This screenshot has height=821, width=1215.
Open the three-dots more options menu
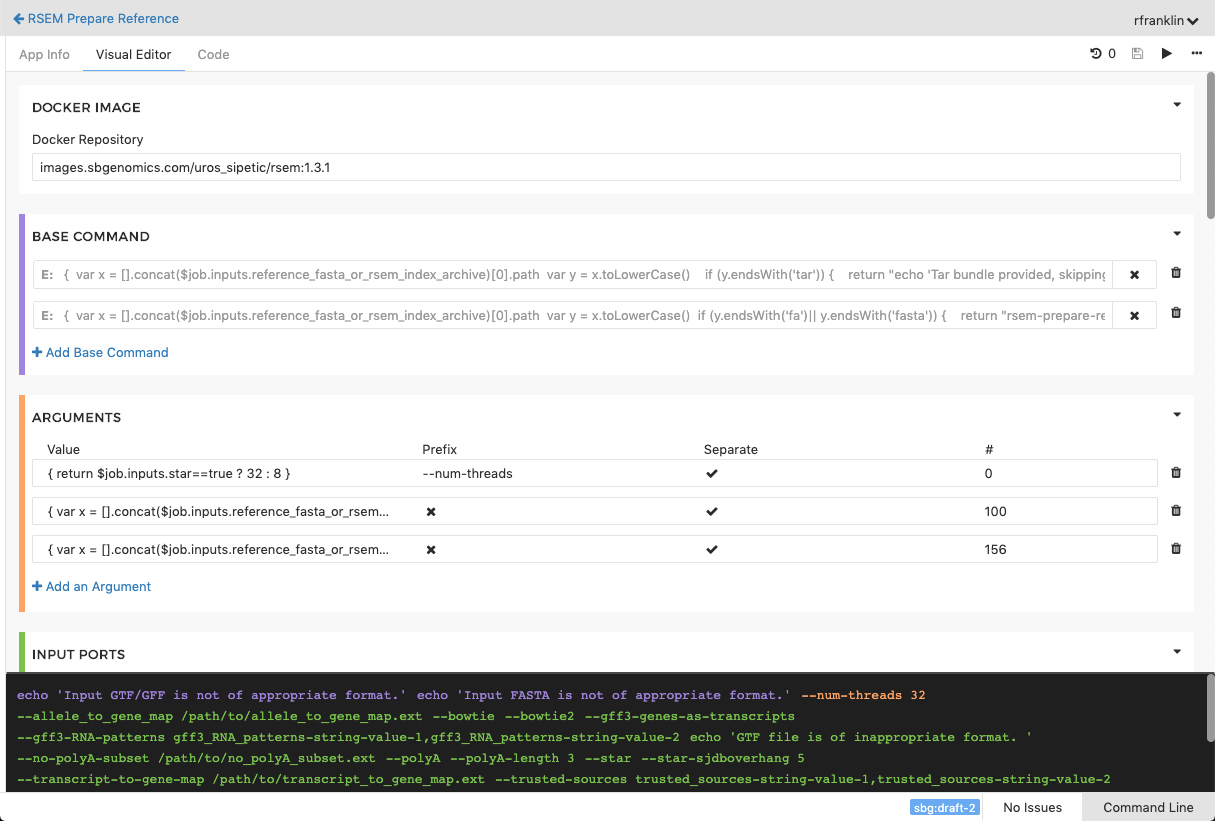coord(1196,54)
